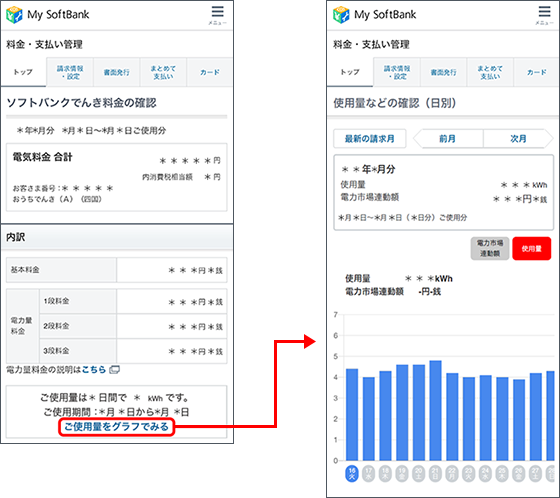Select the day 20 (土) circle

[419, 474]
